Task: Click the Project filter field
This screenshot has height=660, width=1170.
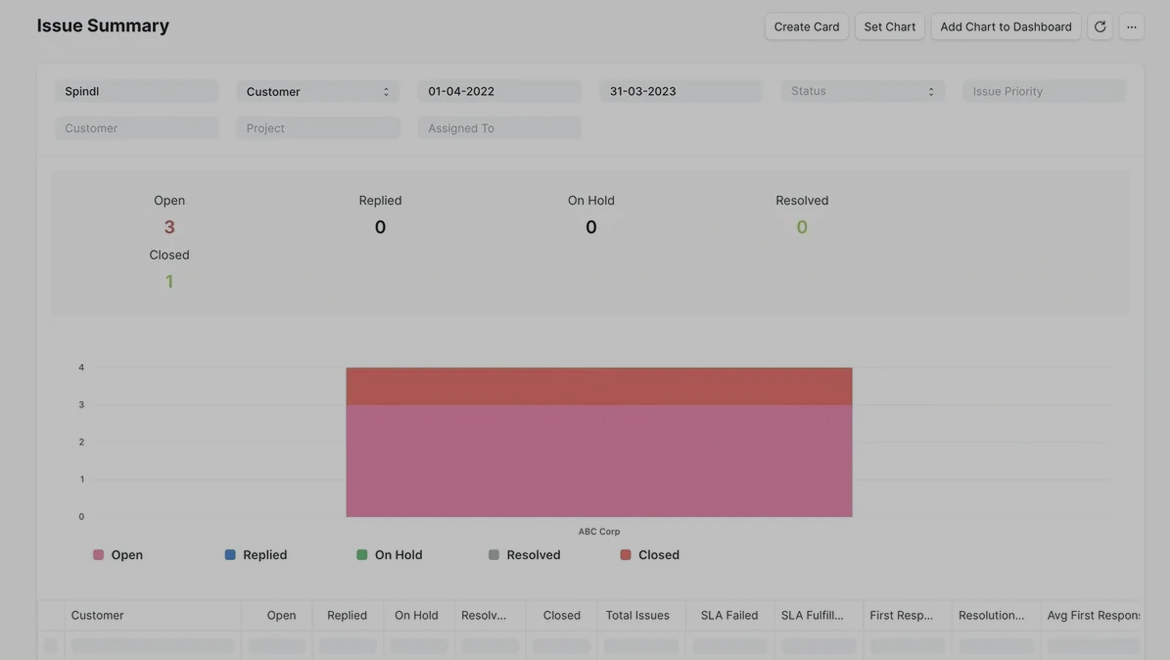Action: pyautogui.click(x=318, y=128)
